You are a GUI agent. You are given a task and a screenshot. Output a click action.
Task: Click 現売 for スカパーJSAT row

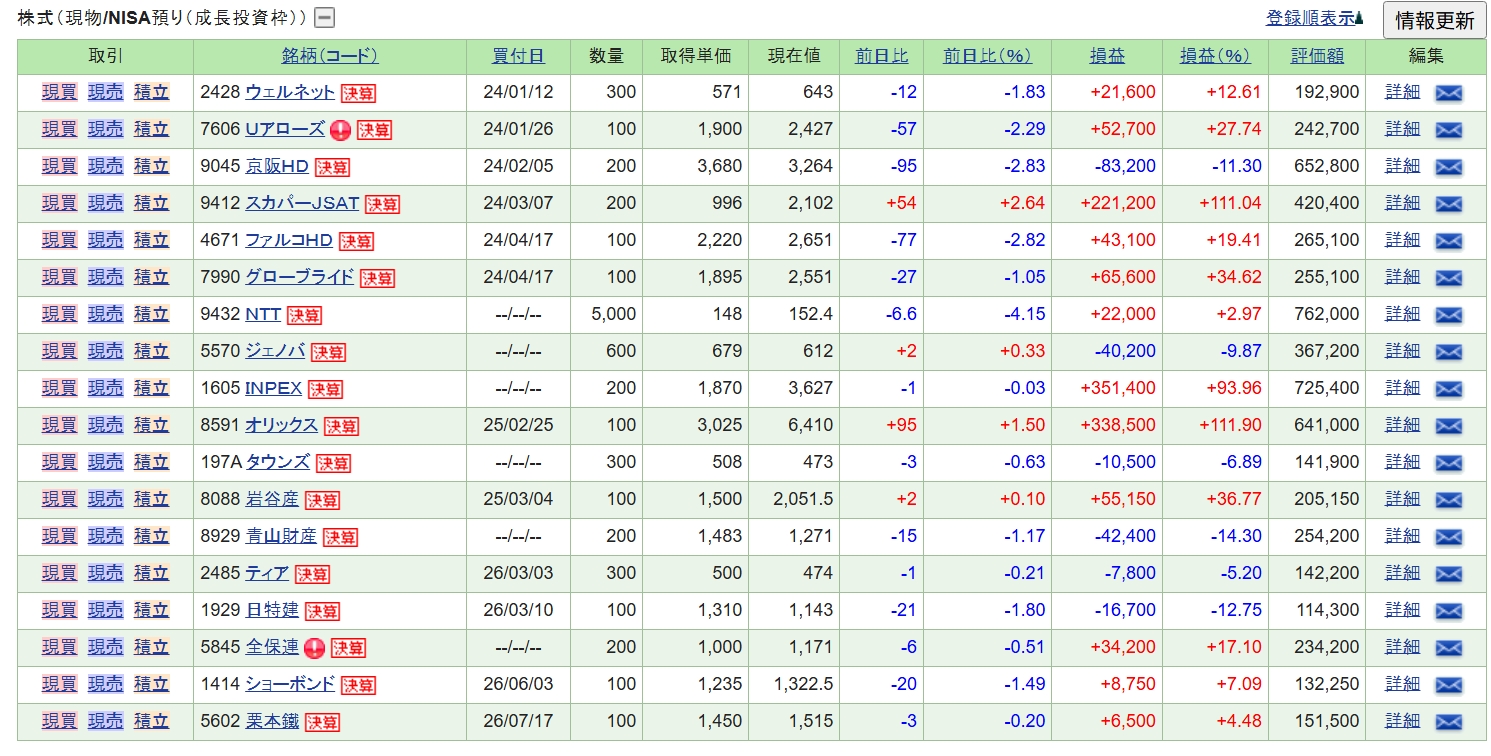(105, 203)
